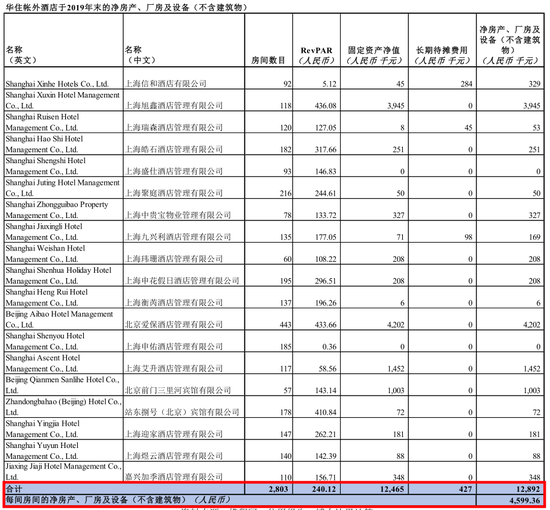Viewport: 550px width, 510px height.
Task: Select Shanghai Yingjia Hotel Management cell
Action: click(63, 429)
